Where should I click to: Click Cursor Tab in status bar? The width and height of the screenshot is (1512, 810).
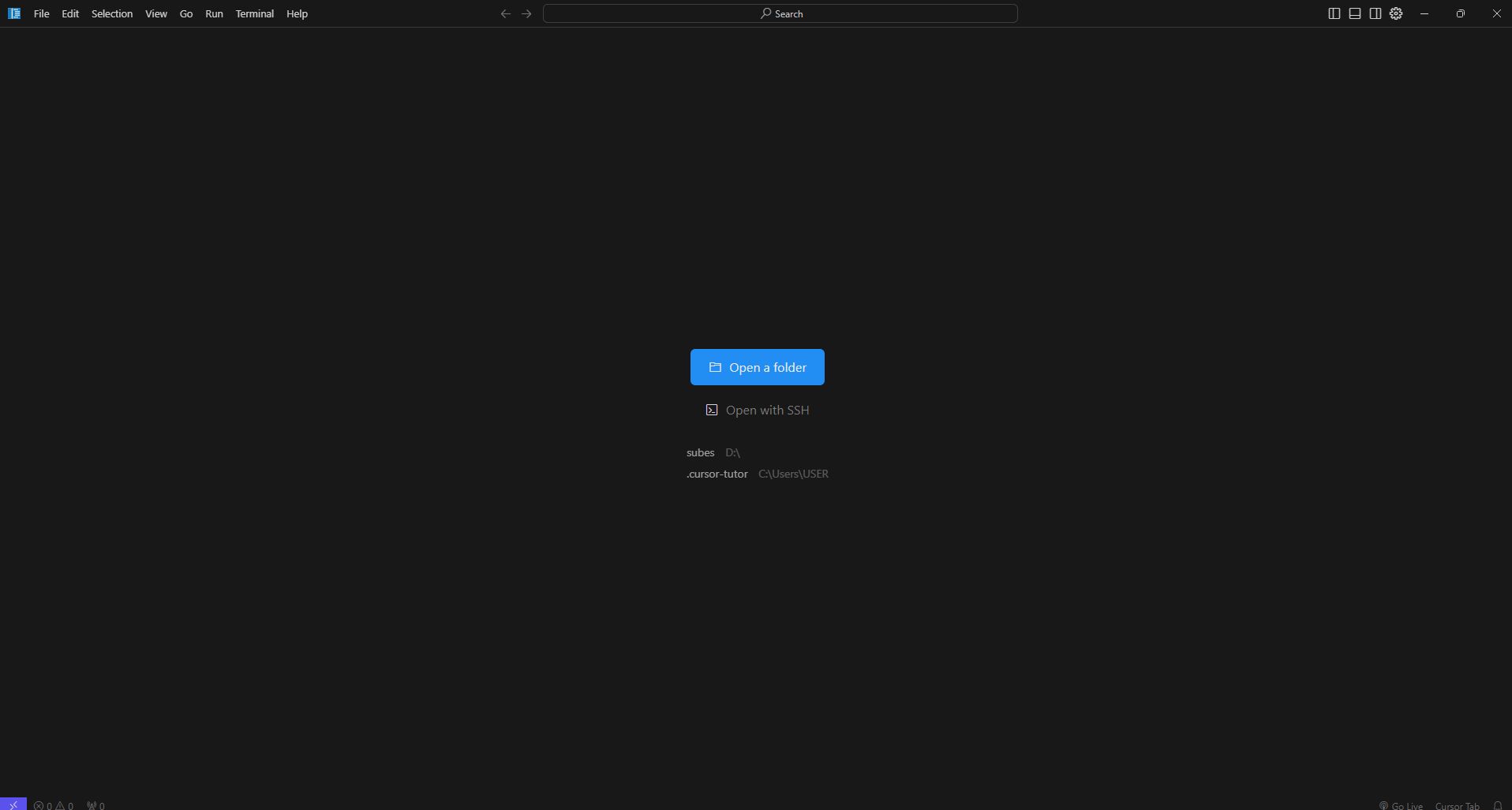click(x=1457, y=805)
